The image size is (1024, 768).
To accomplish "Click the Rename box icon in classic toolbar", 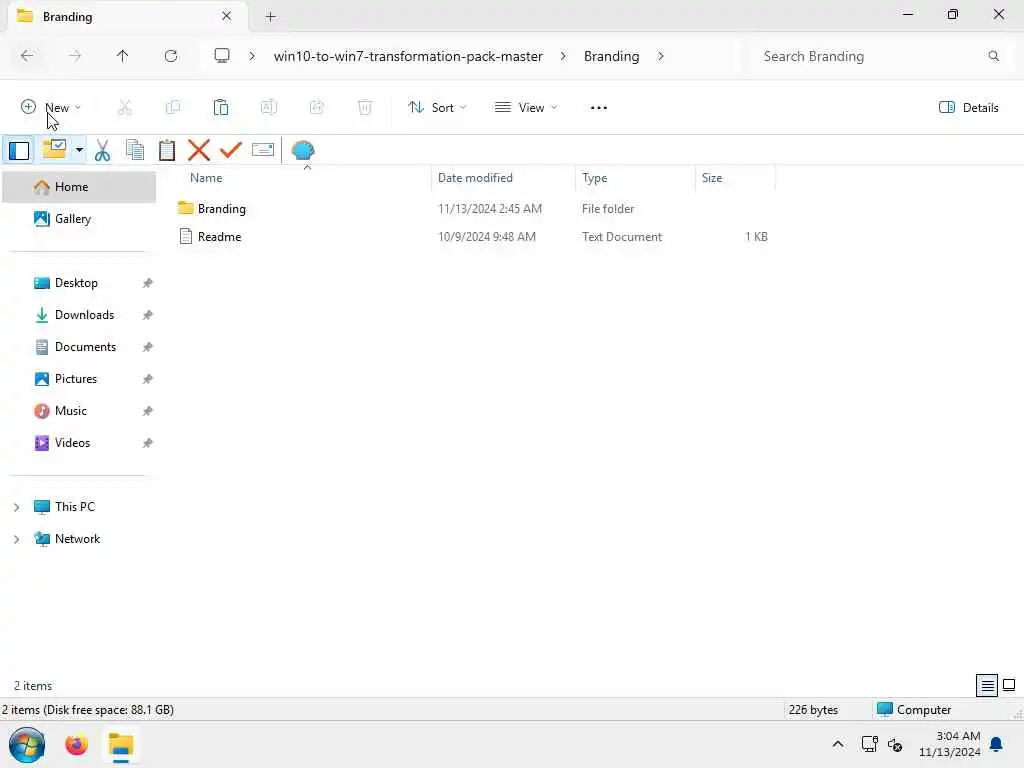I will coord(263,151).
